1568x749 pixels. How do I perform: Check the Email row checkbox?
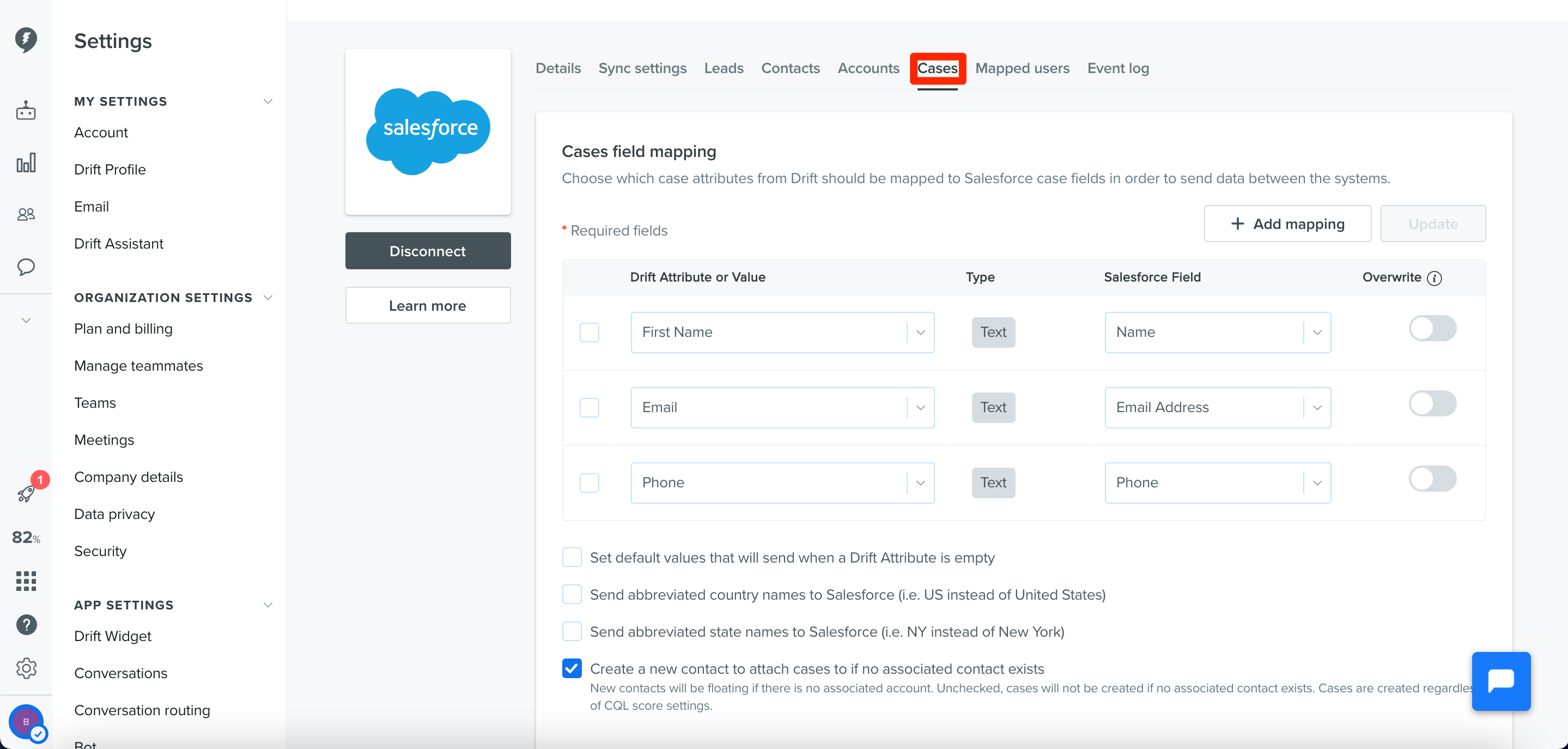588,407
